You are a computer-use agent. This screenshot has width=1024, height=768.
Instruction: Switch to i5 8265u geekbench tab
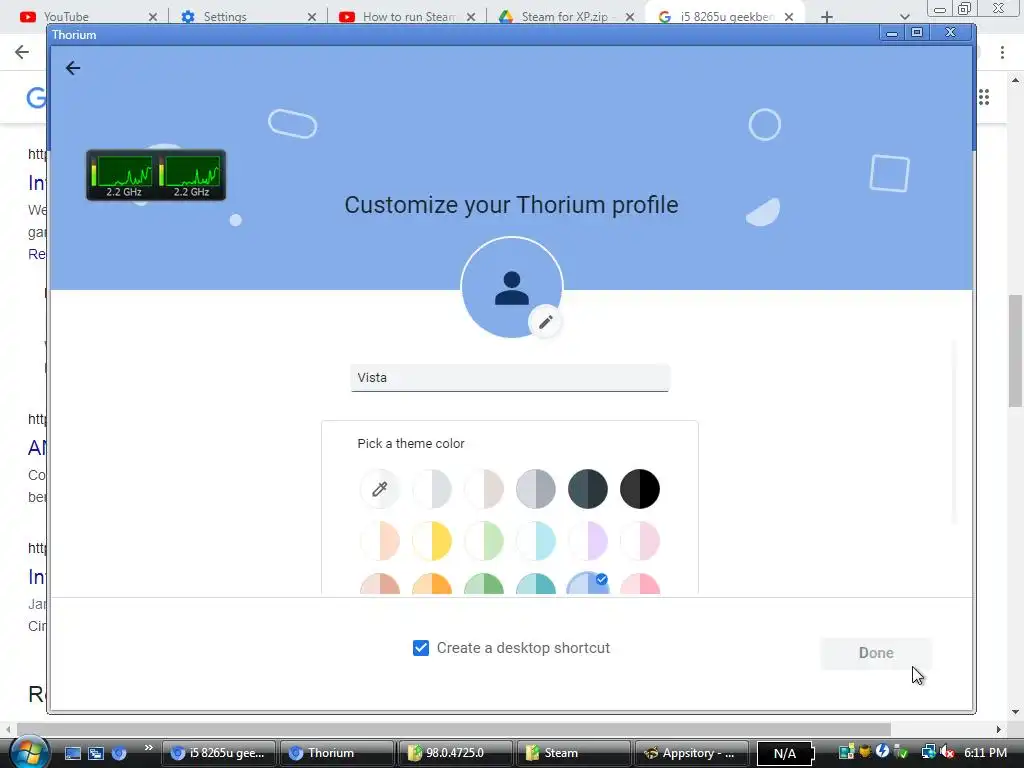pos(727,16)
